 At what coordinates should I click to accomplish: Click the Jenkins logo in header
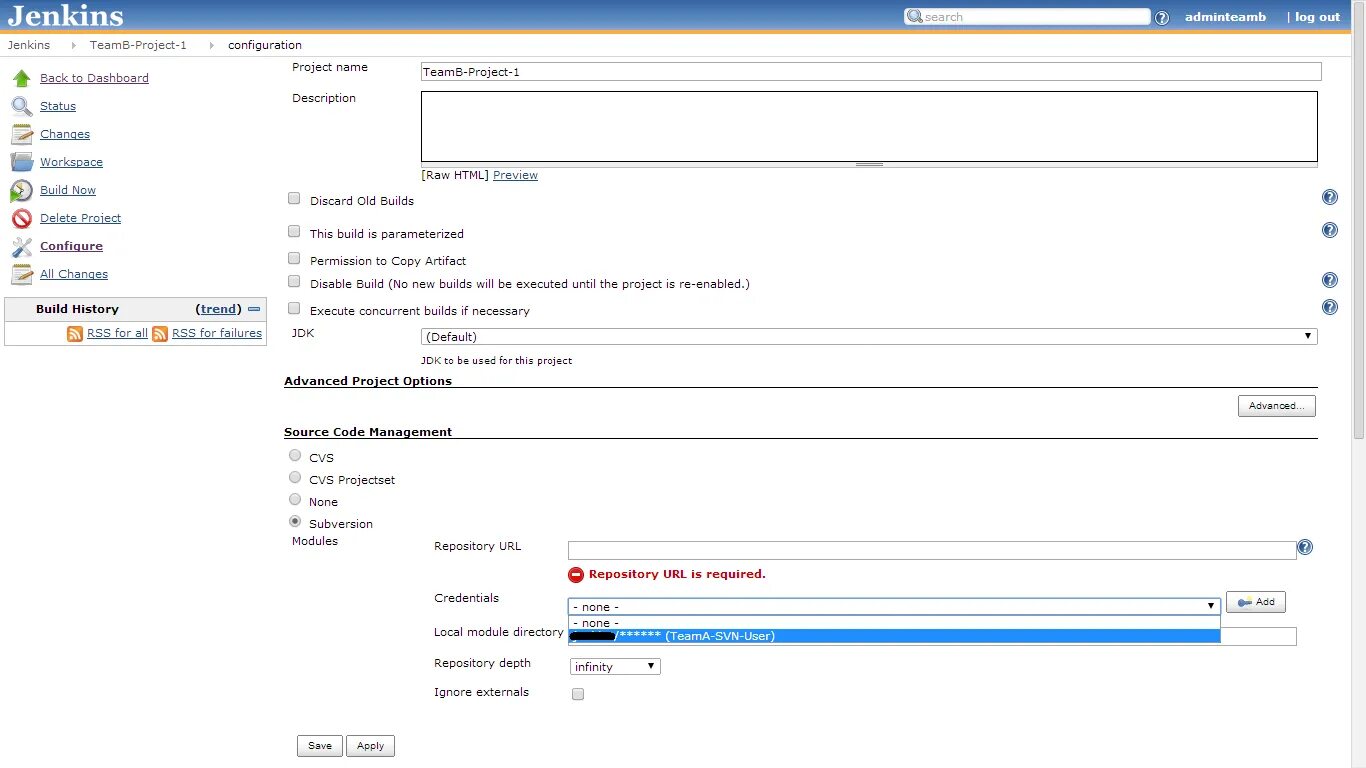[x=66, y=16]
